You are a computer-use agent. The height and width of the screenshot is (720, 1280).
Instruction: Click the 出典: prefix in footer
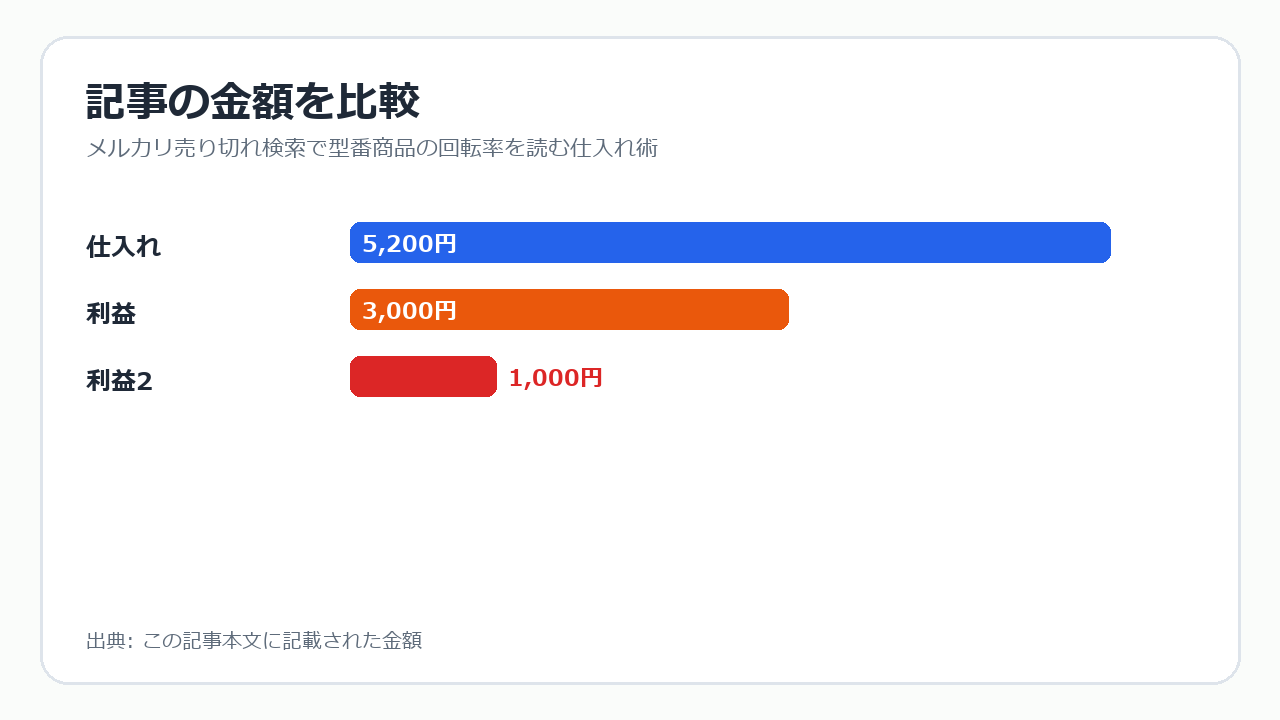tap(109, 641)
